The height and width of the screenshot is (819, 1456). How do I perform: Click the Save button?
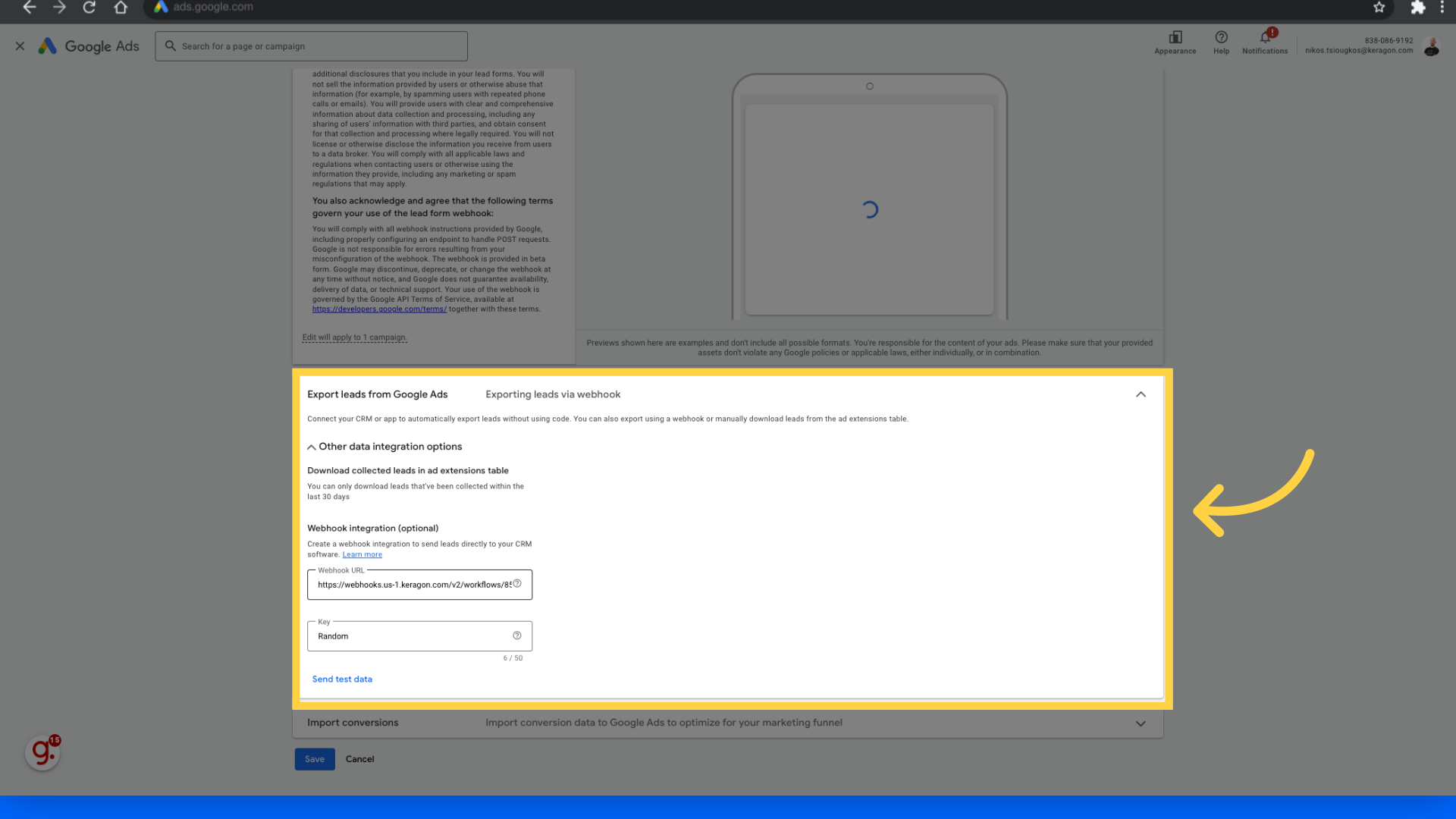(x=315, y=759)
